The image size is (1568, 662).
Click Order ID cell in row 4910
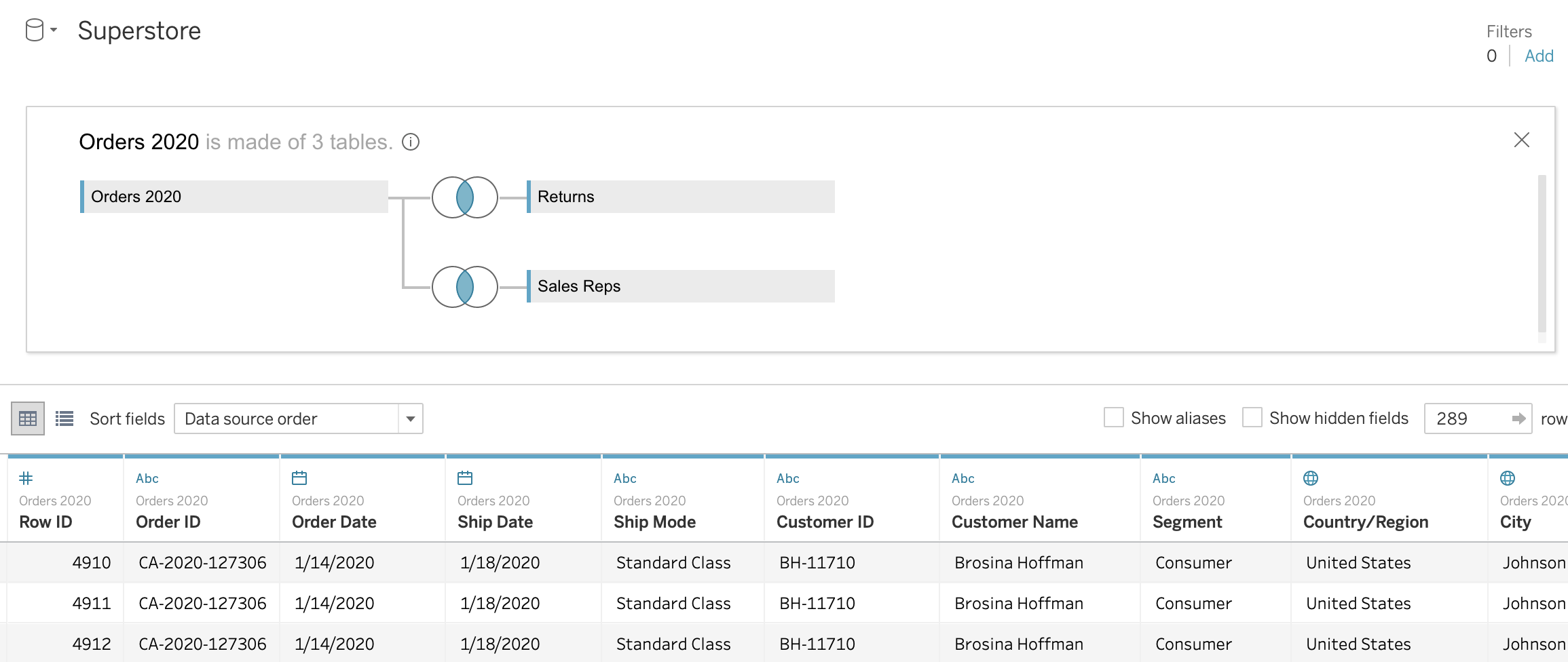202,562
